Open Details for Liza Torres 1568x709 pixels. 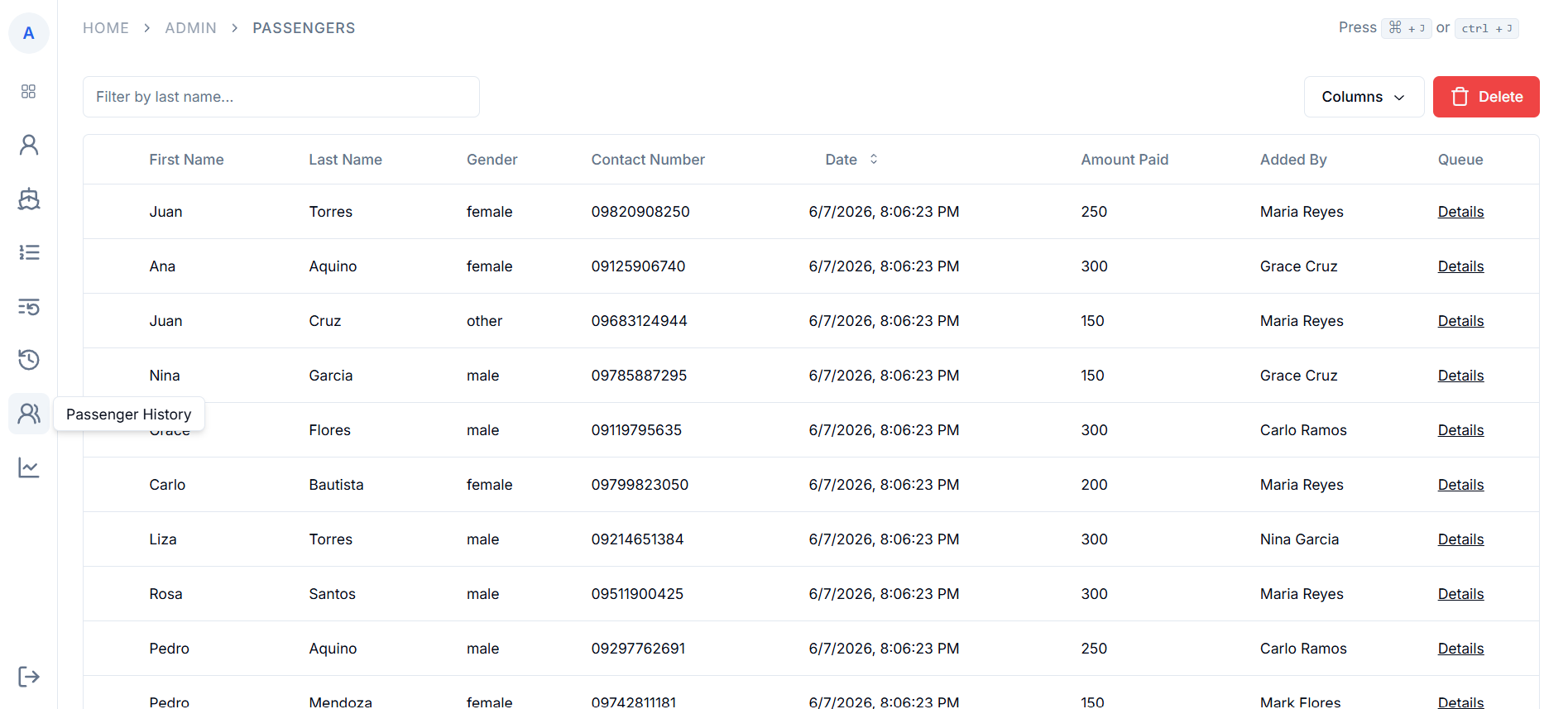(x=1460, y=539)
